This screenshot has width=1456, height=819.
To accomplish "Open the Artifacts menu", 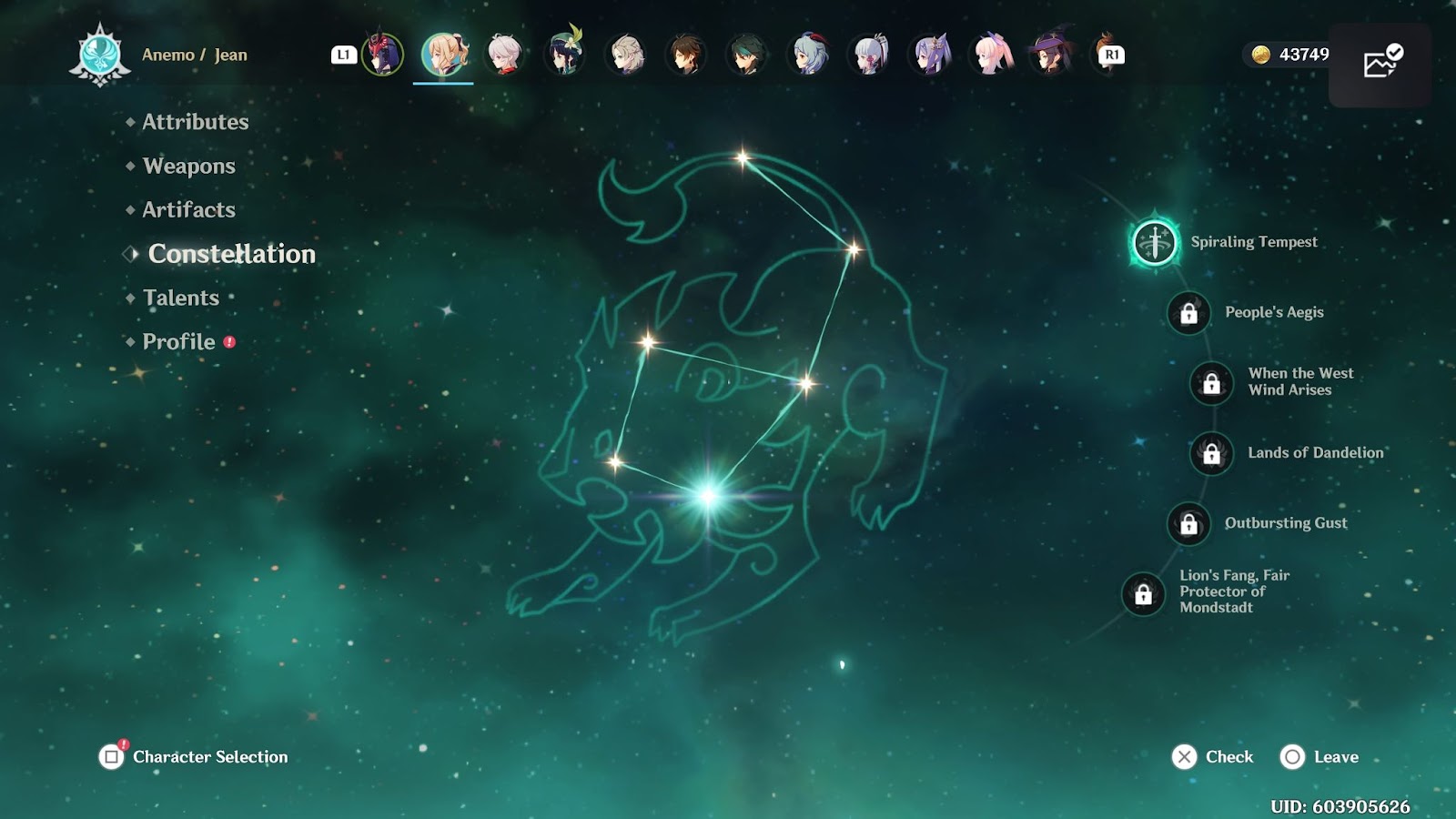I will [x=188, y=209].
